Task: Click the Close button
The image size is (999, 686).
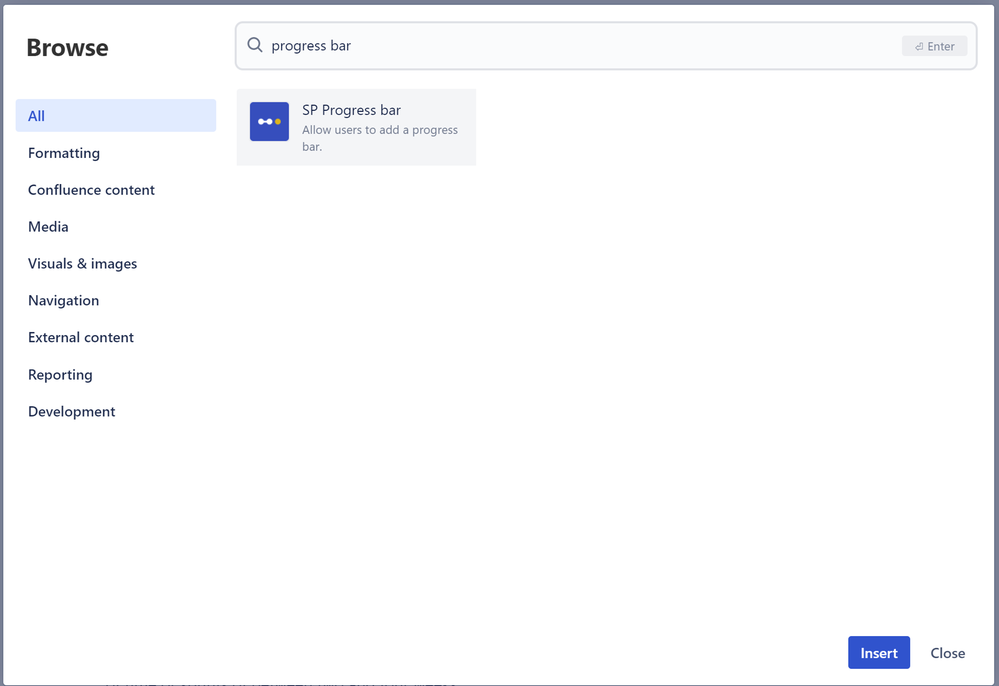Action: pos(947,653)
